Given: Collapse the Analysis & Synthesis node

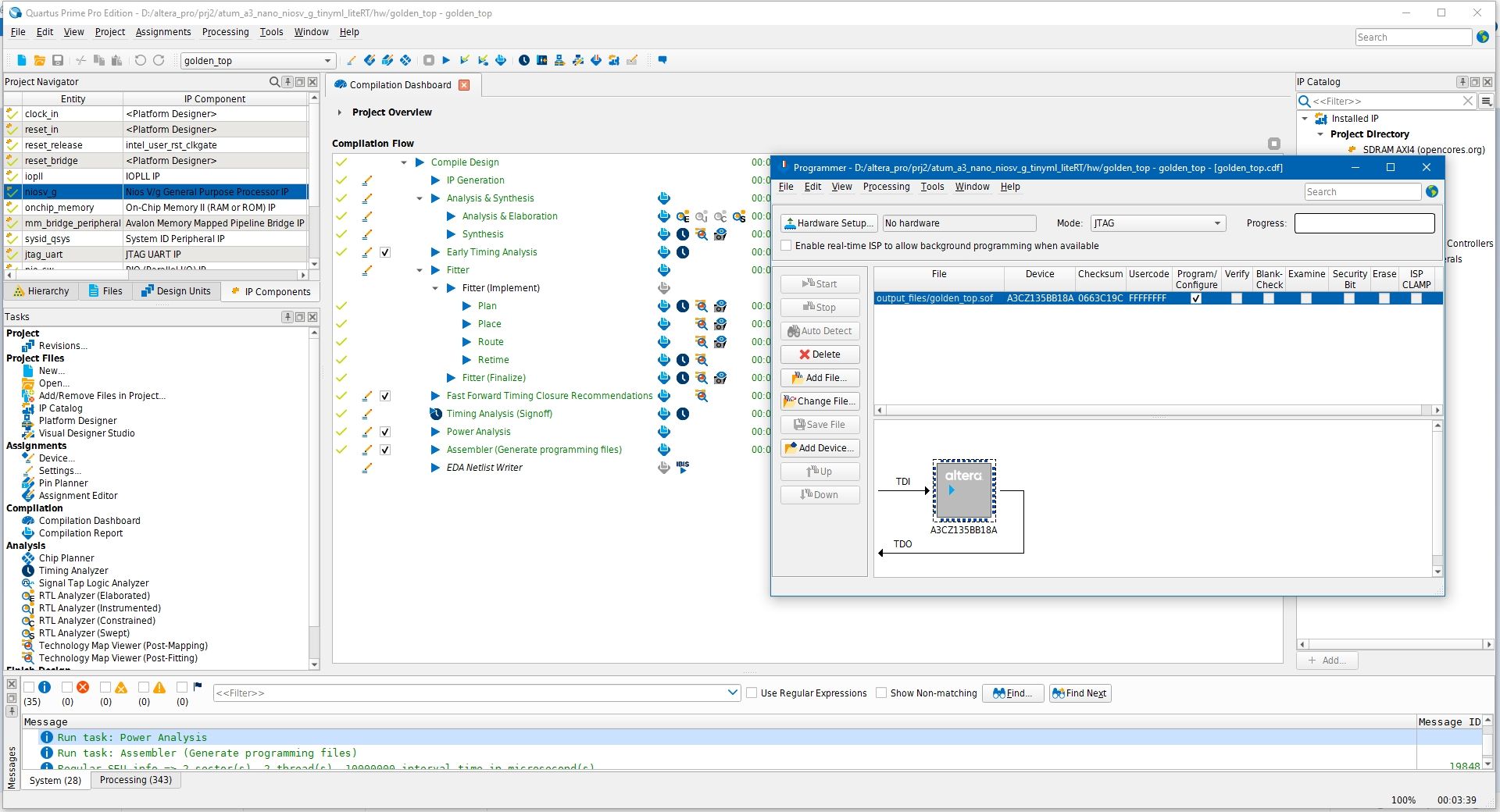Looking at the screenshot, I should pyautogui.click(x=420, y=198).
